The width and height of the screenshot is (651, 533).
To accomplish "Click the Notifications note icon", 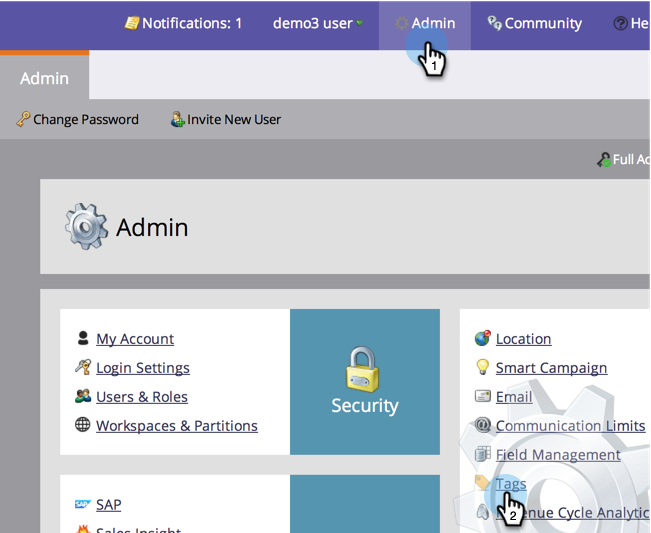I will [131, 23].
